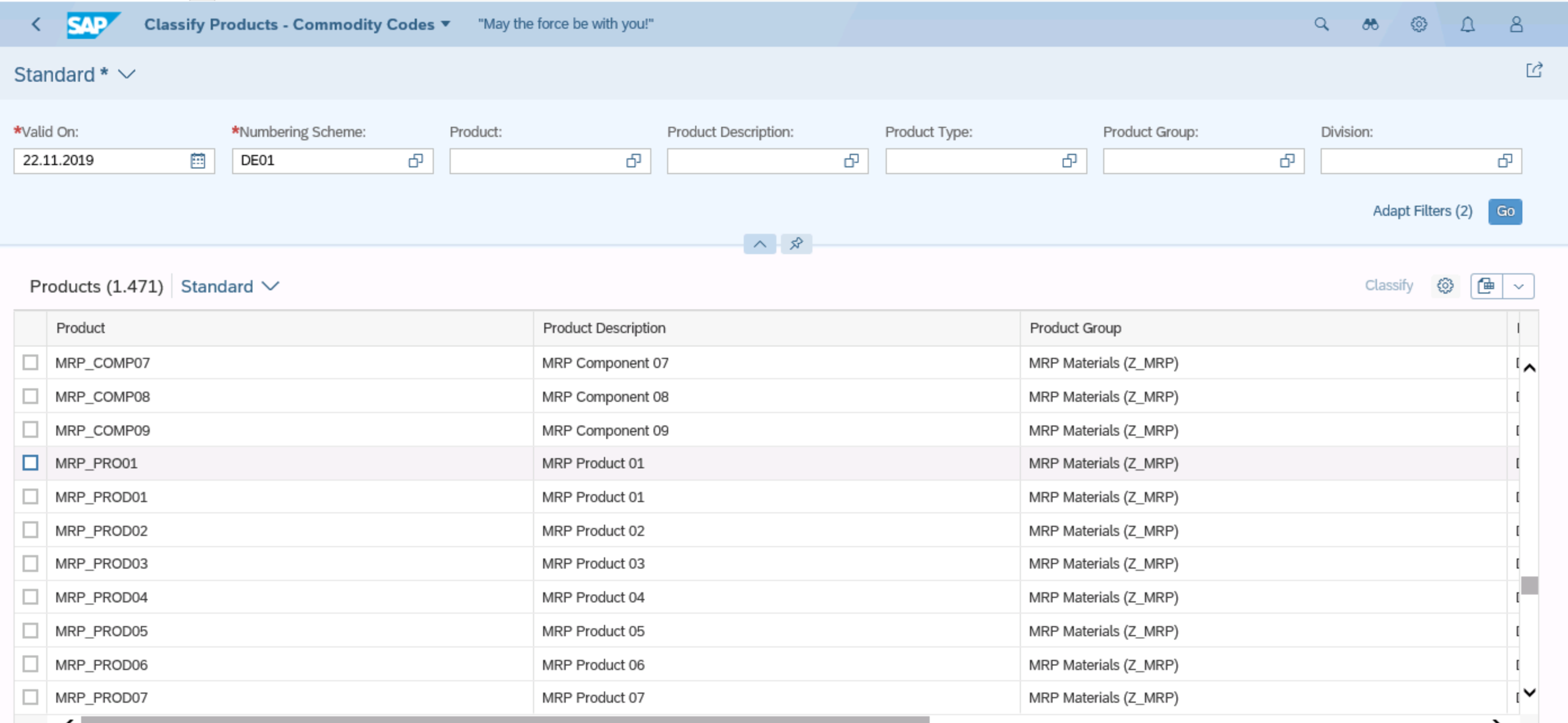
Task: Click the vertical scrollbar thumb
Action: [x=1529, y=585]
